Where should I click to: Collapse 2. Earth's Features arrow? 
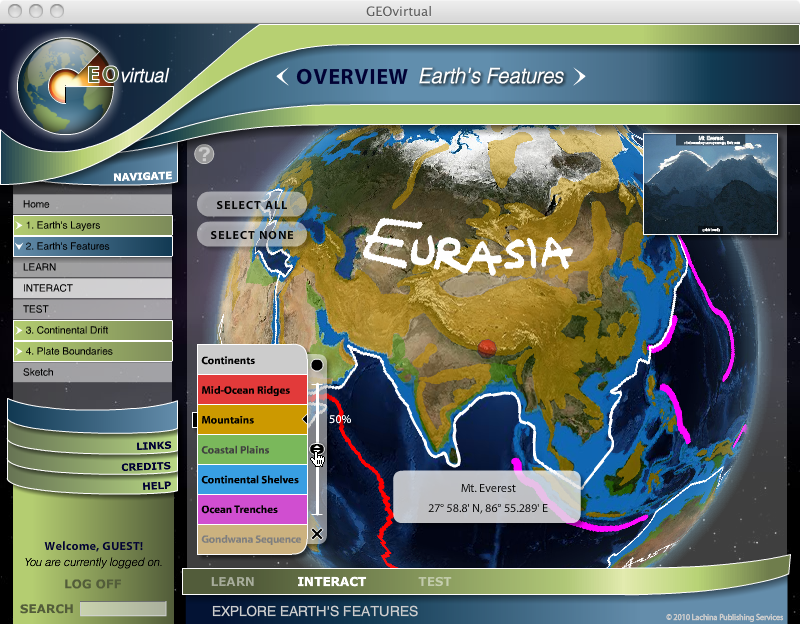[x=19, y=246]
